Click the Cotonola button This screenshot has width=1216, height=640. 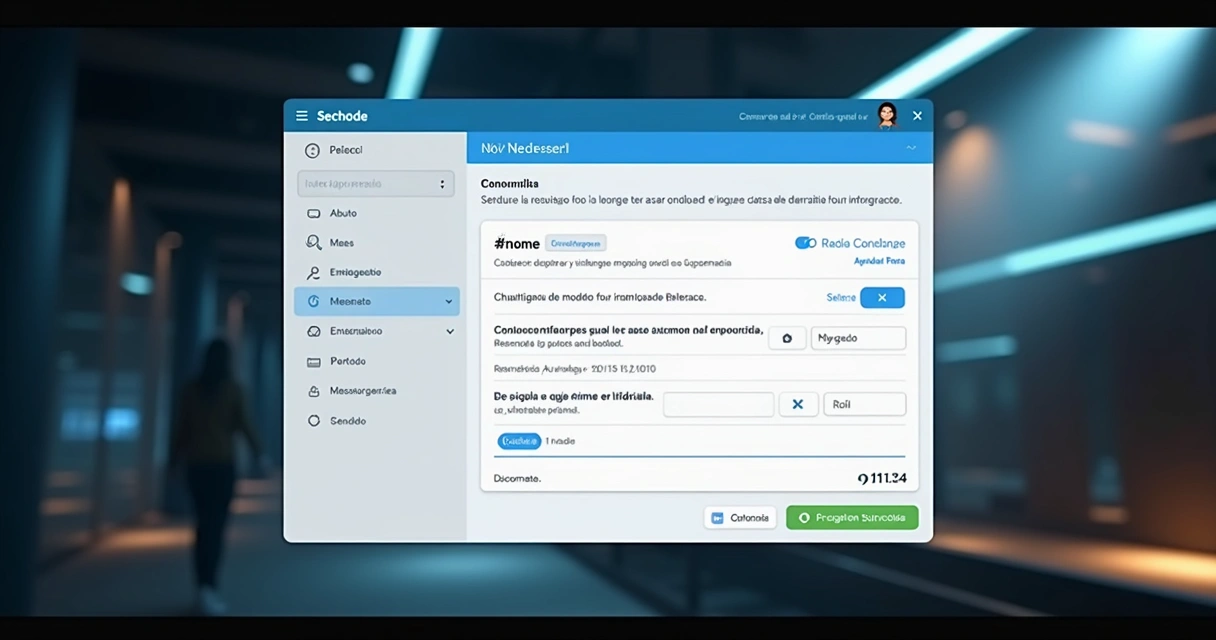pos(740,518)
